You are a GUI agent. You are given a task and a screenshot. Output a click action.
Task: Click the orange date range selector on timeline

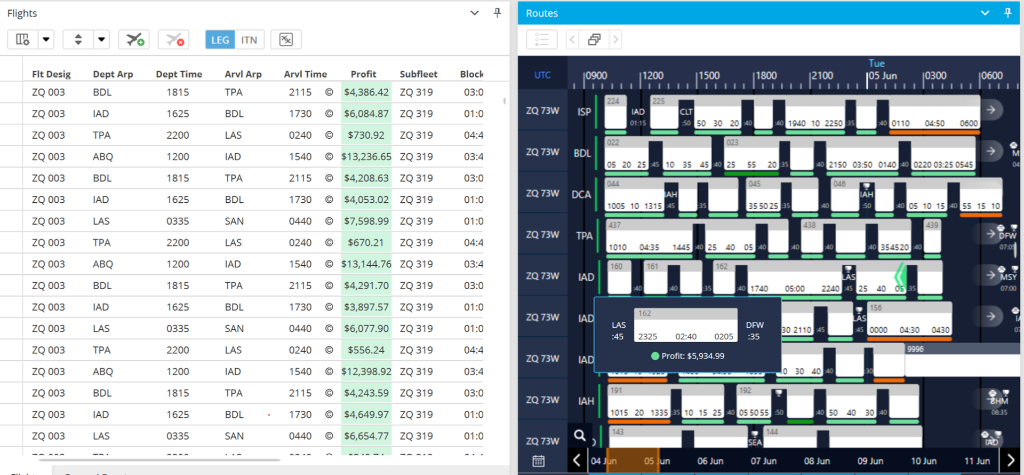[622, 461]
